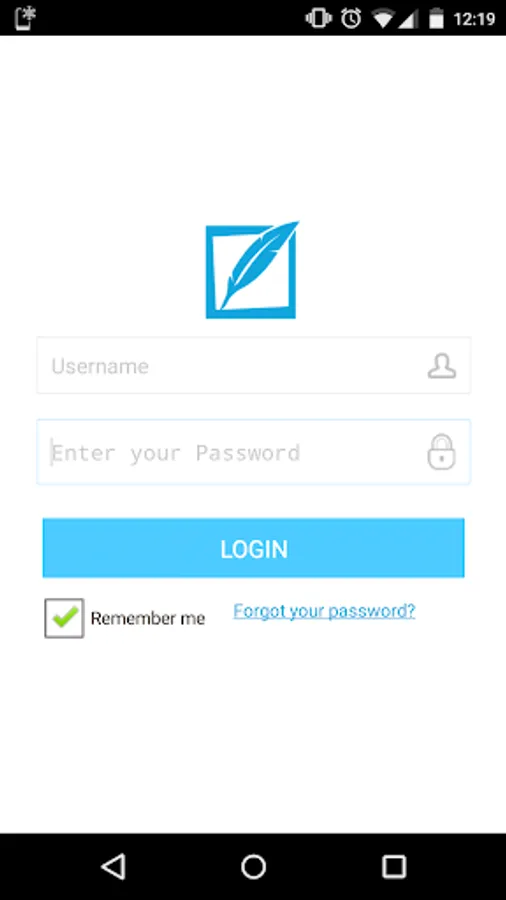This screenshot has width=506, height=900.
Task: Tap the vibrate mode status icon
Action: coord(318,18)
